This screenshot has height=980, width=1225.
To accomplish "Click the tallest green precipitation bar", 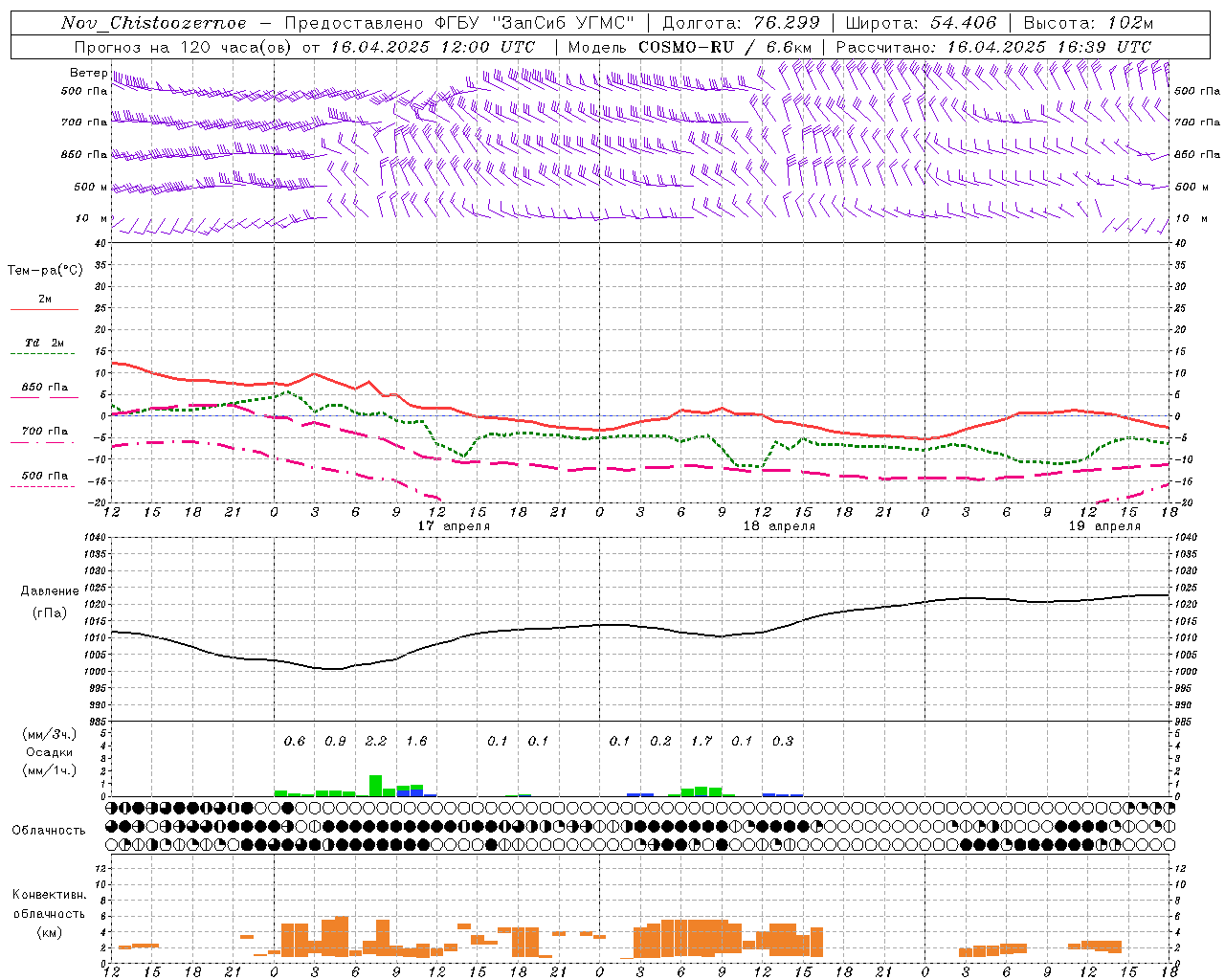I will point(375,785).
